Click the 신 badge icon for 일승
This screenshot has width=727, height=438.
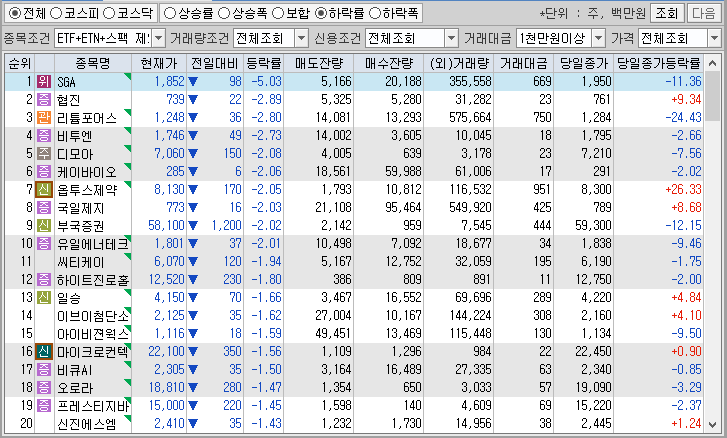tap(44, 298)
